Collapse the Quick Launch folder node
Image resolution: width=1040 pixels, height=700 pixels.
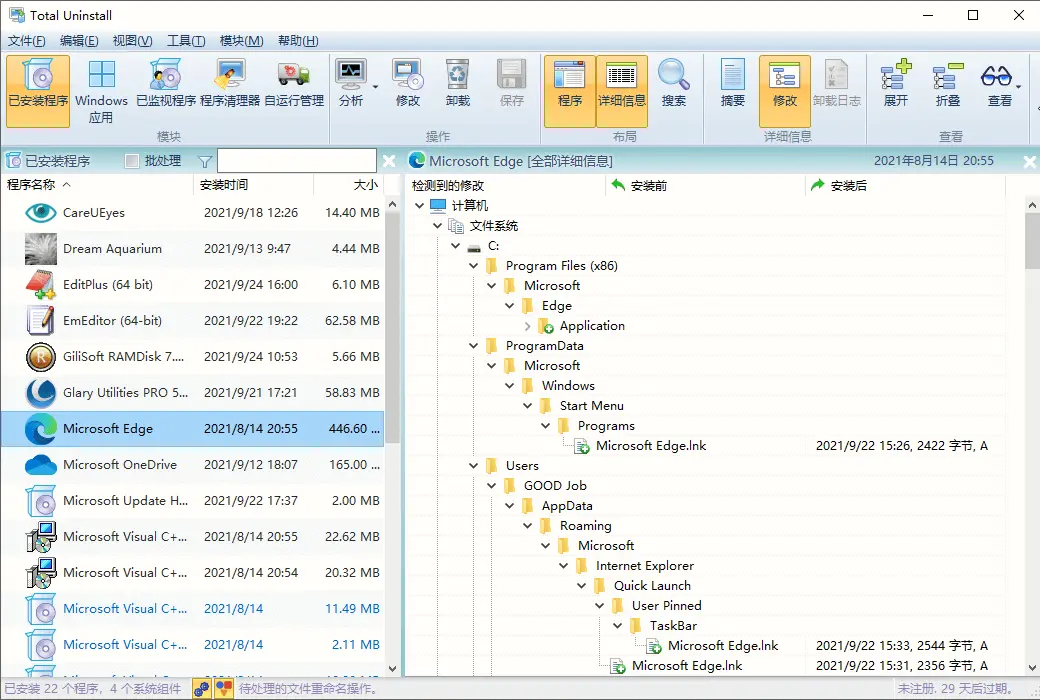(x=581, y=586)
